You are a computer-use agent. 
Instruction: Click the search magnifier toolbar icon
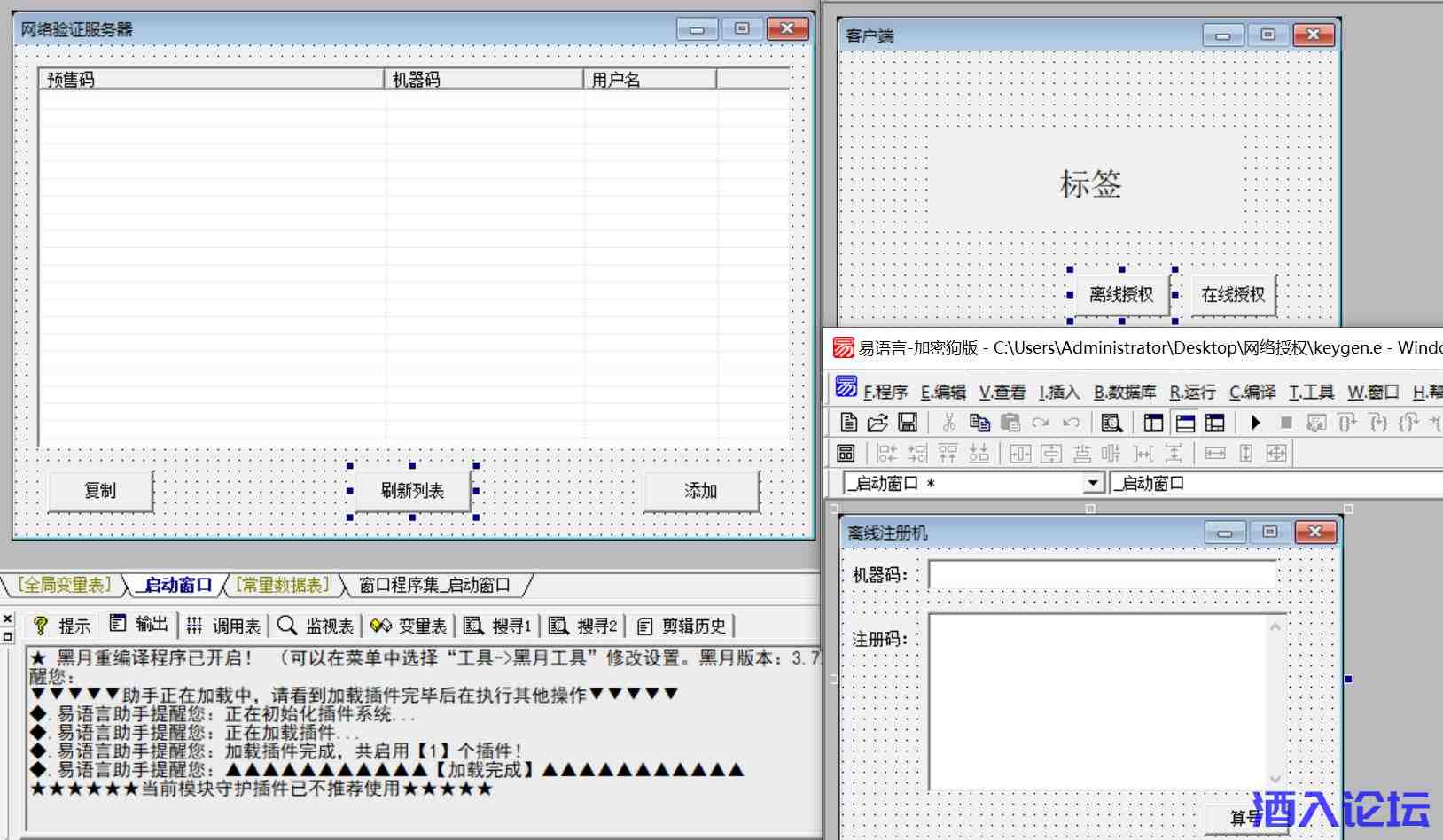(1111, 423)
